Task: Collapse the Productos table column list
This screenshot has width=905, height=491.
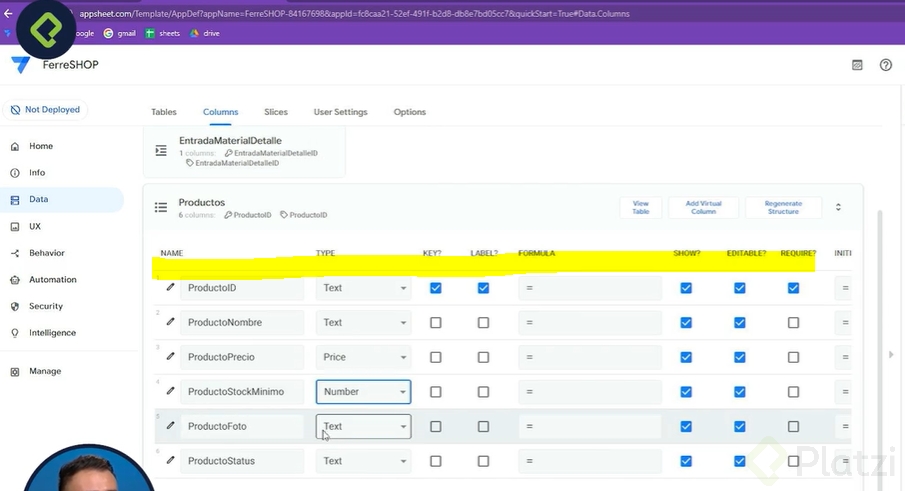Action: coord(838,207)
